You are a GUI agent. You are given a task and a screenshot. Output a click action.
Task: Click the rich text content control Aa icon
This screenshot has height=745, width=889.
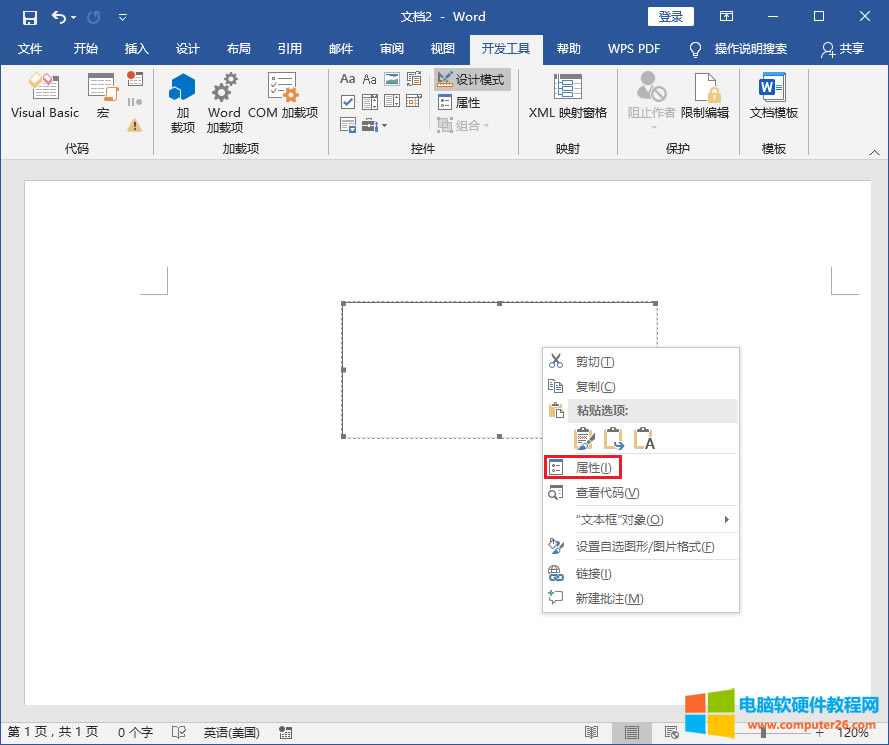click(347, 78)
